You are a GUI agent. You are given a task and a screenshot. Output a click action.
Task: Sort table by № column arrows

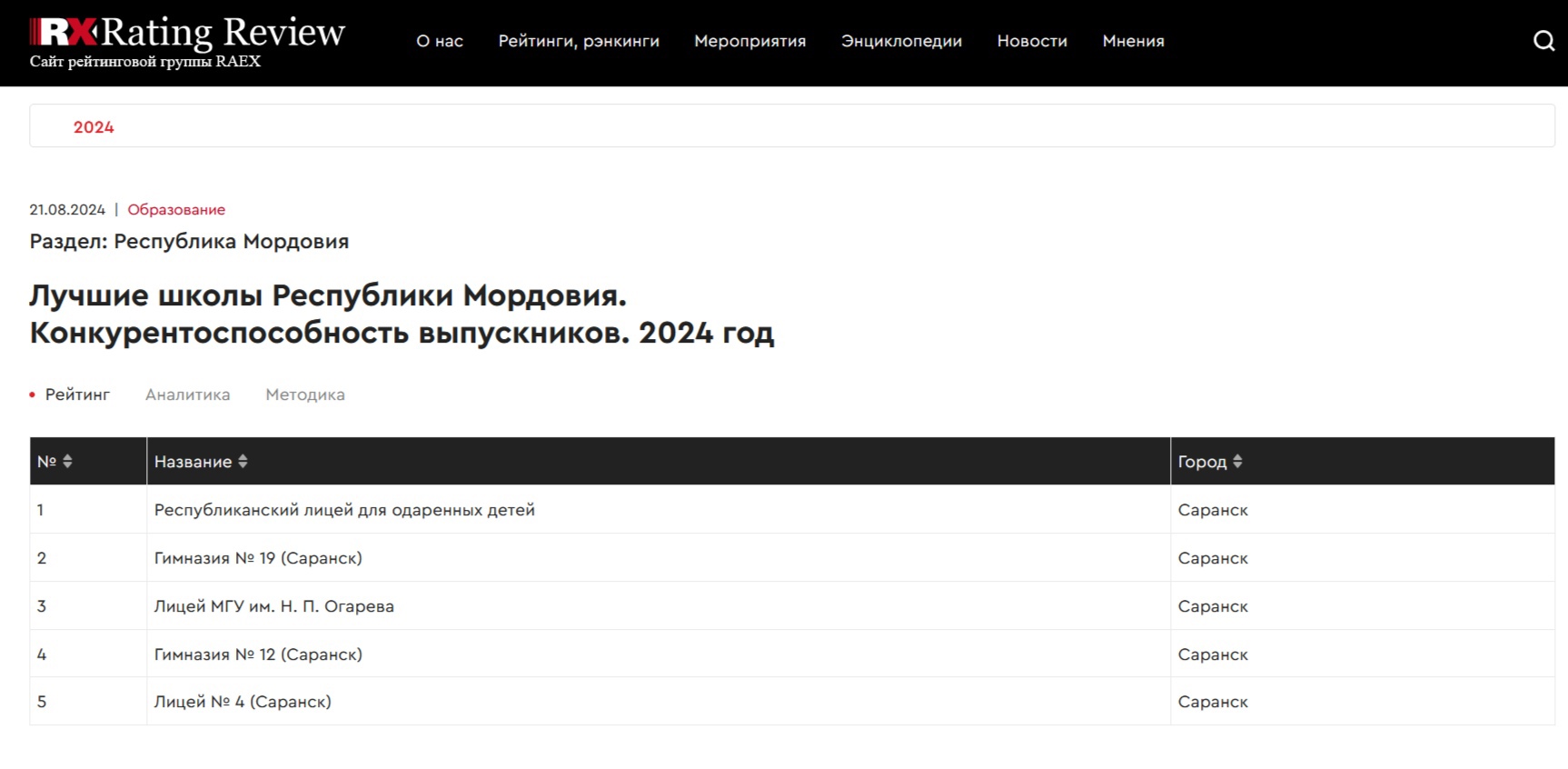(67, 462)
